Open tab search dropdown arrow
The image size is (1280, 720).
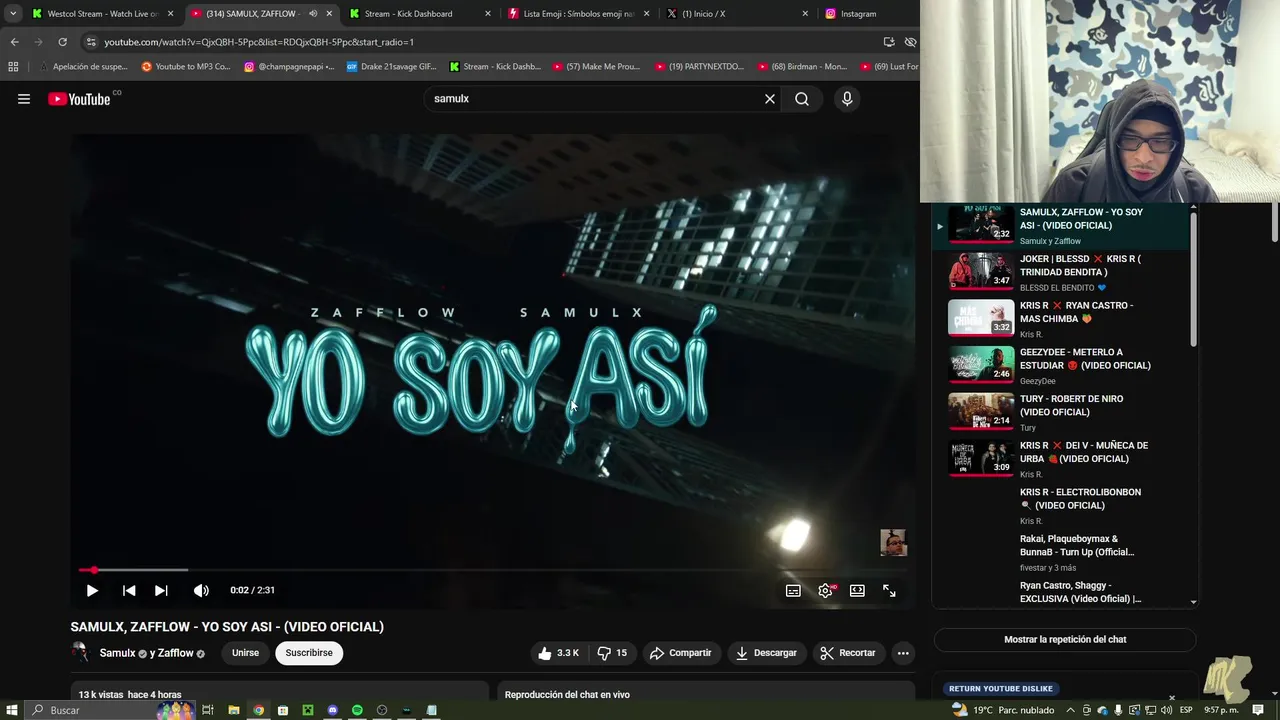pos(13,14)
